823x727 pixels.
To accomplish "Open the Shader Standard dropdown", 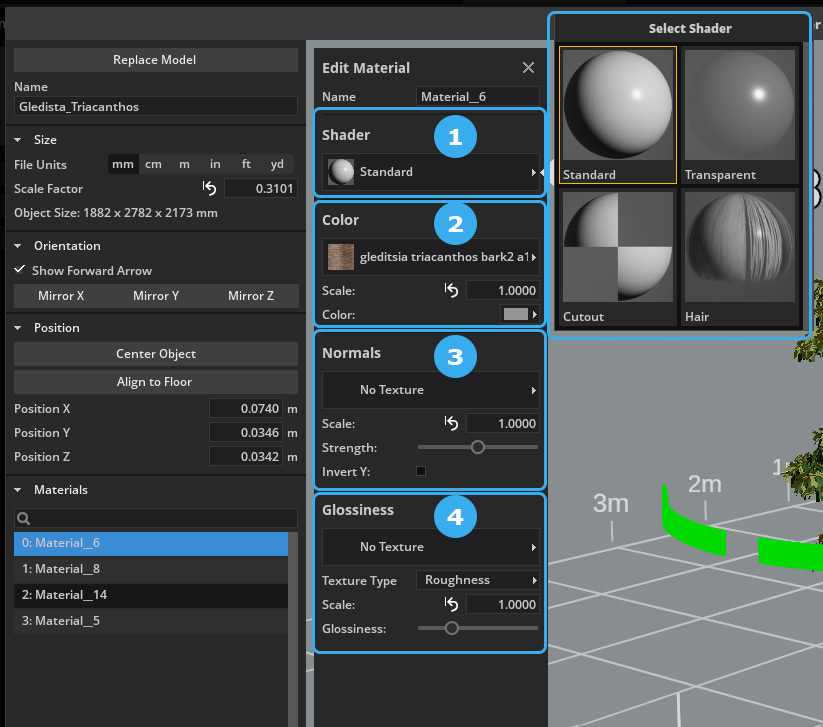I will click(431, 172).
